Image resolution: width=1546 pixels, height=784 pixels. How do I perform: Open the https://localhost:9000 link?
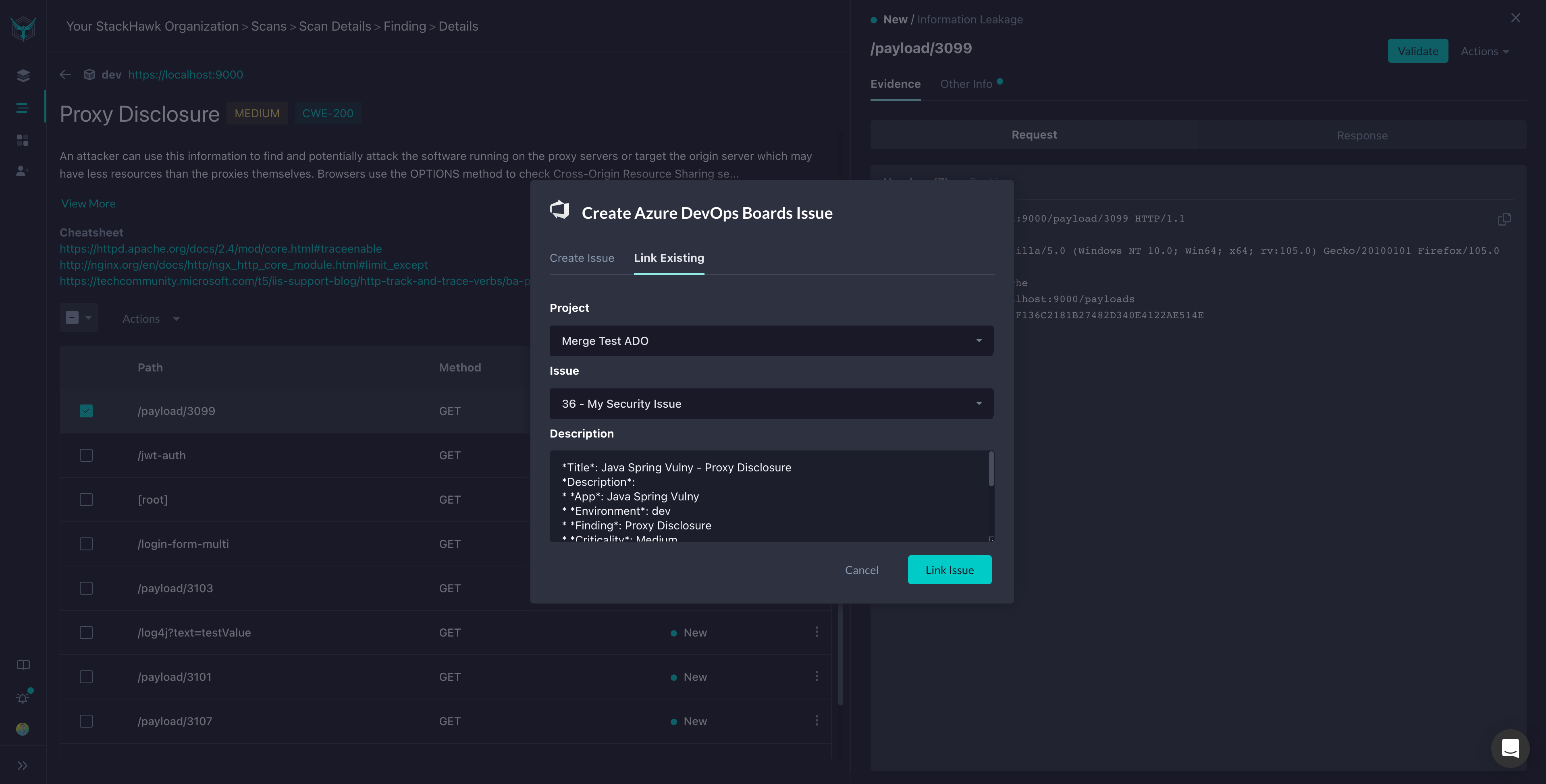[185, 75]
